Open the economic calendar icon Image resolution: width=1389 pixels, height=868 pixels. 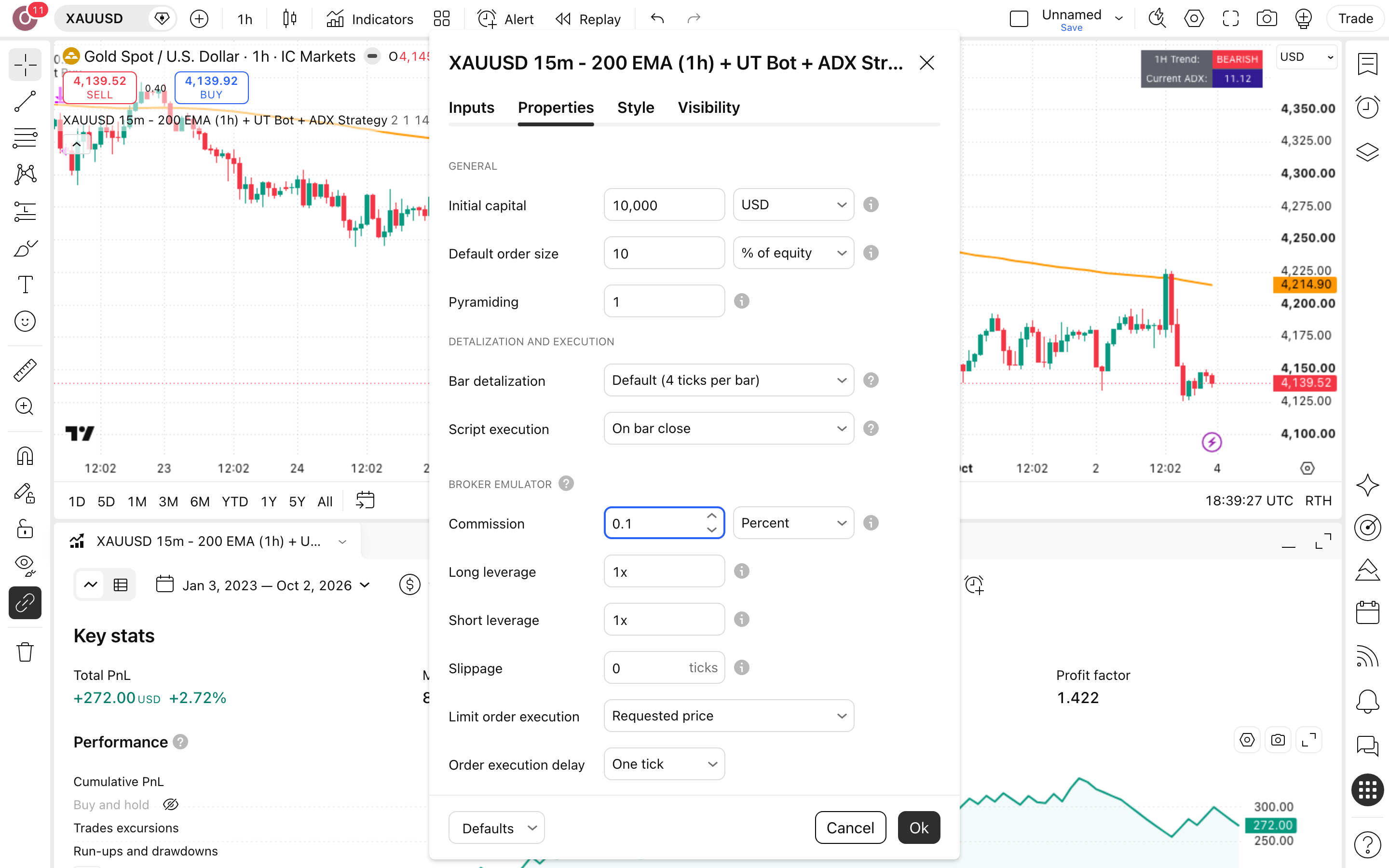coord(1367,612)
